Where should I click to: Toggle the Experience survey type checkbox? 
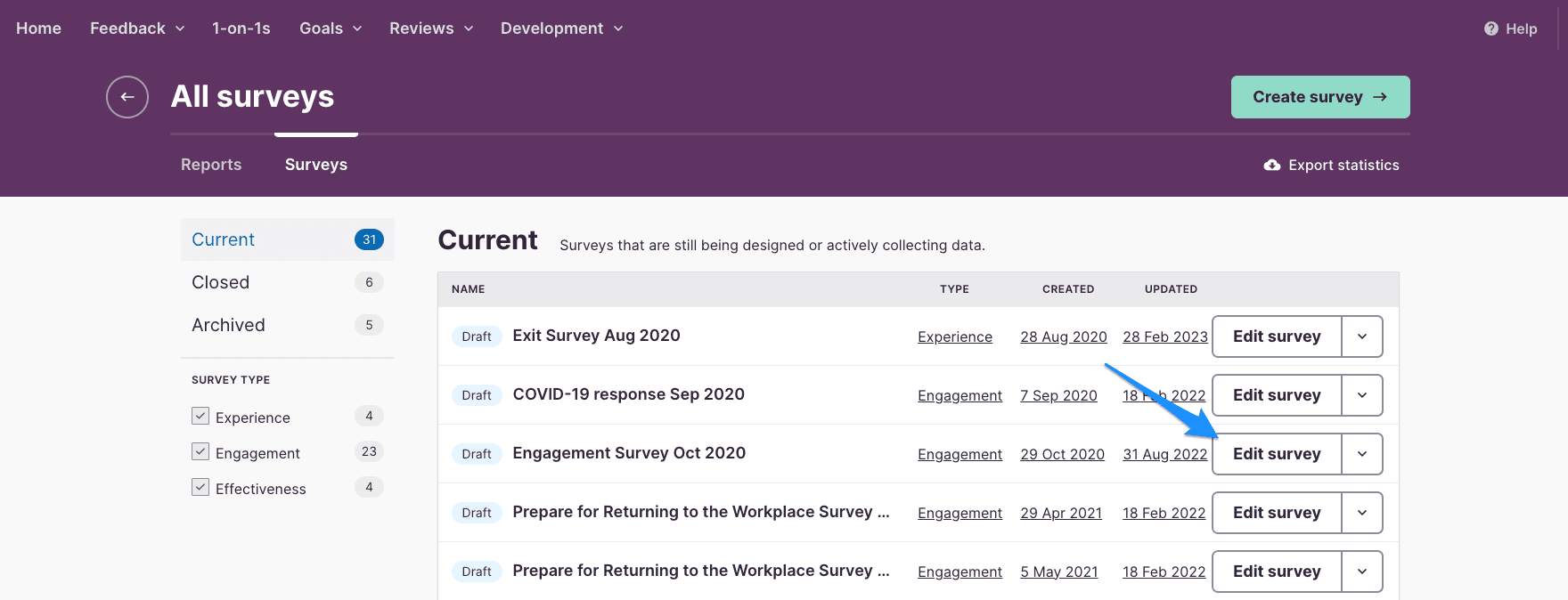tap(200, 416)
